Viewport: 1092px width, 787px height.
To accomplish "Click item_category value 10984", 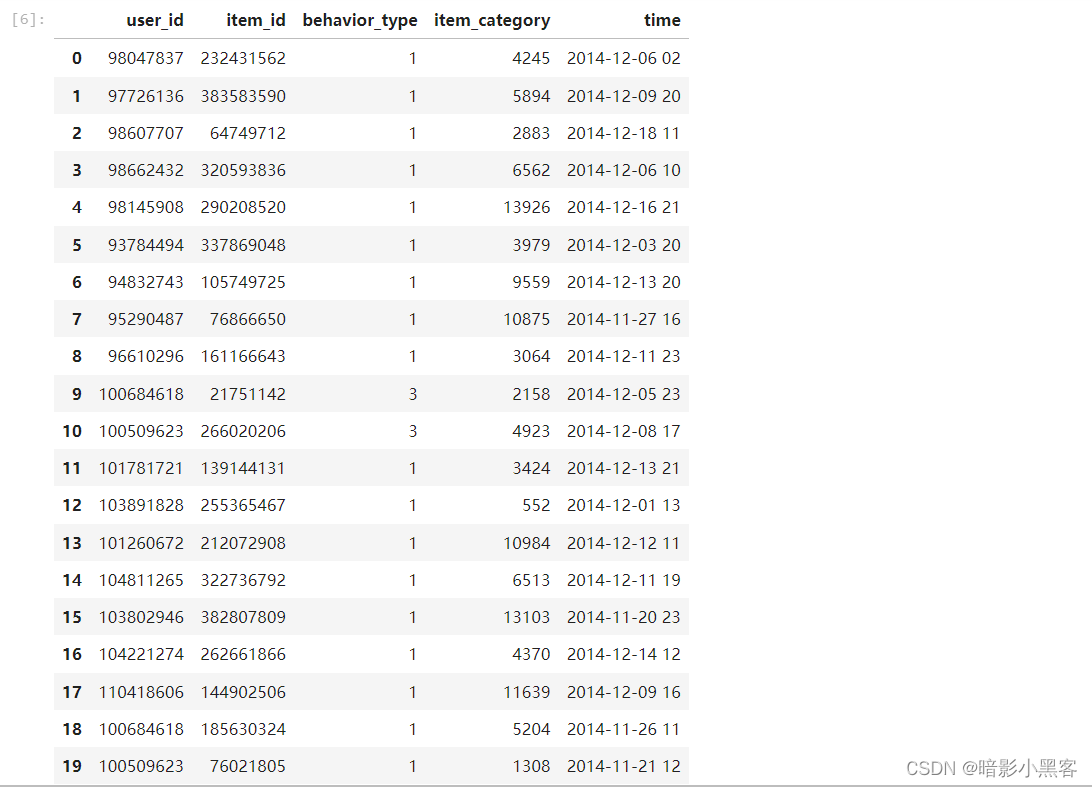I will tap(526, 543).
